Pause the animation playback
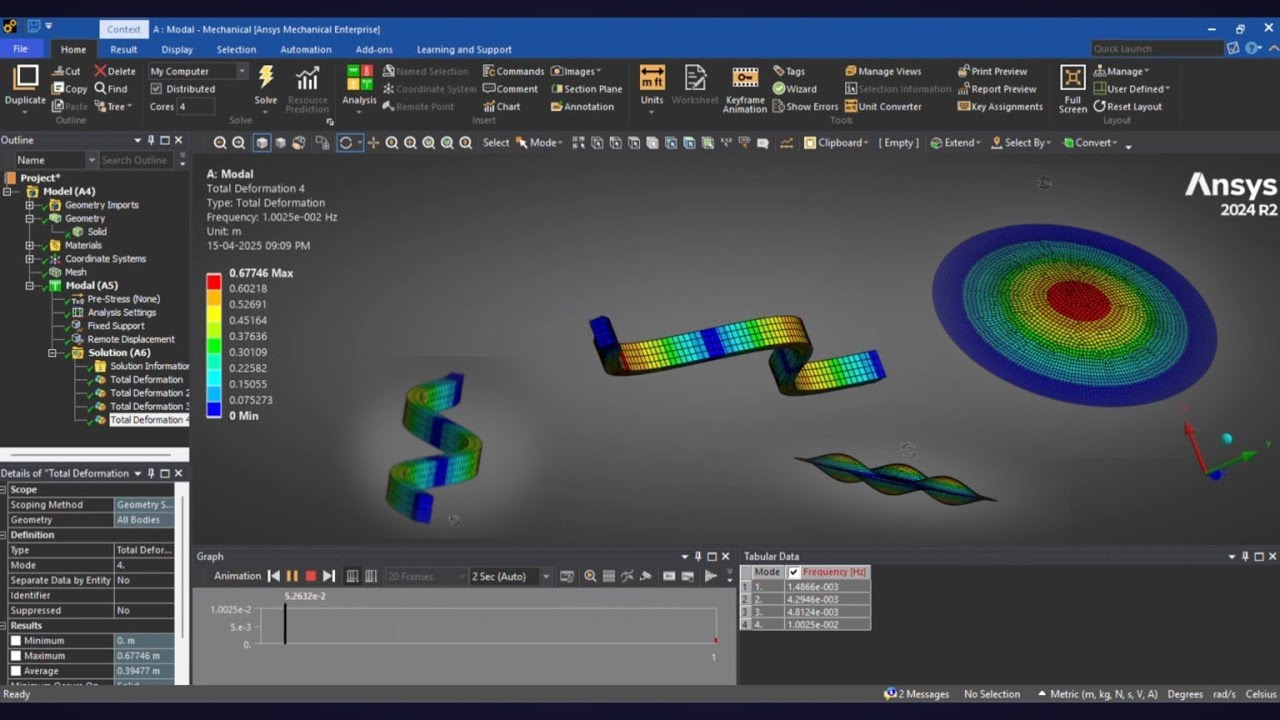The width and height of the screenshot is (1280, 720). (292, 576)
